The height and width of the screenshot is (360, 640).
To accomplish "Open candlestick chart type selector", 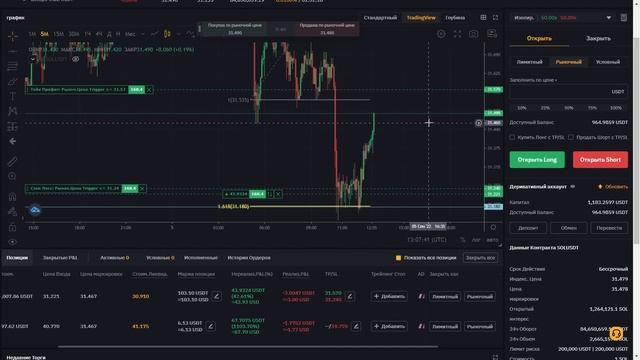I will (x=167, y=34).
